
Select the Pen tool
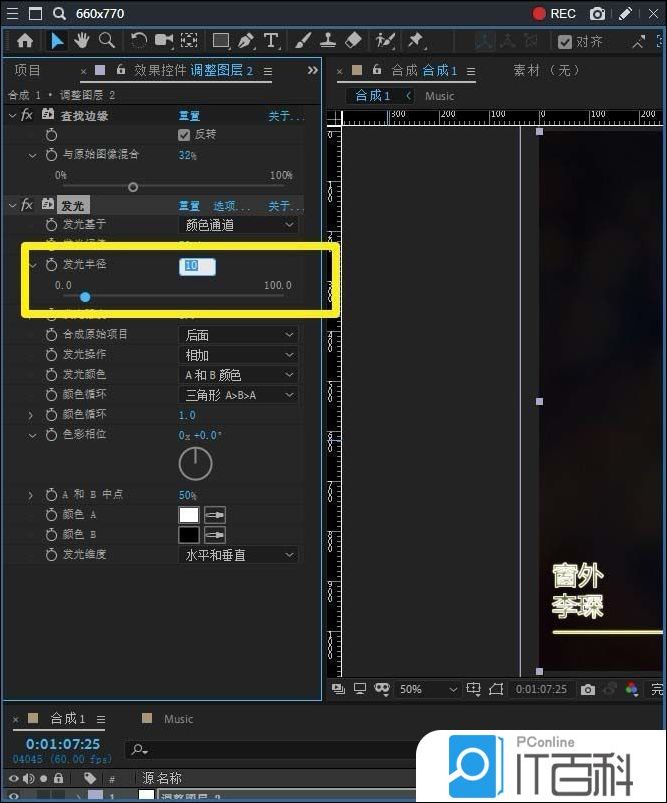coord(246,40)
